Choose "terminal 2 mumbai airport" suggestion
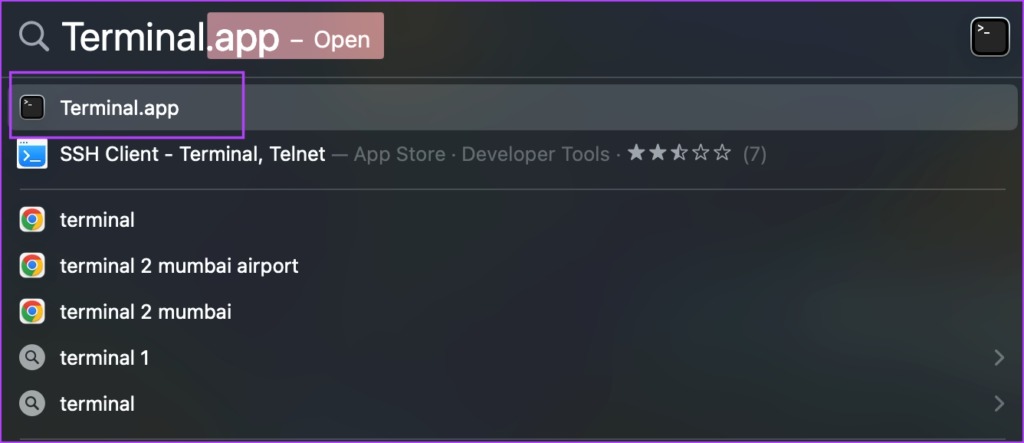Screen dimensions: 1024x443 [x=179, y=266]
